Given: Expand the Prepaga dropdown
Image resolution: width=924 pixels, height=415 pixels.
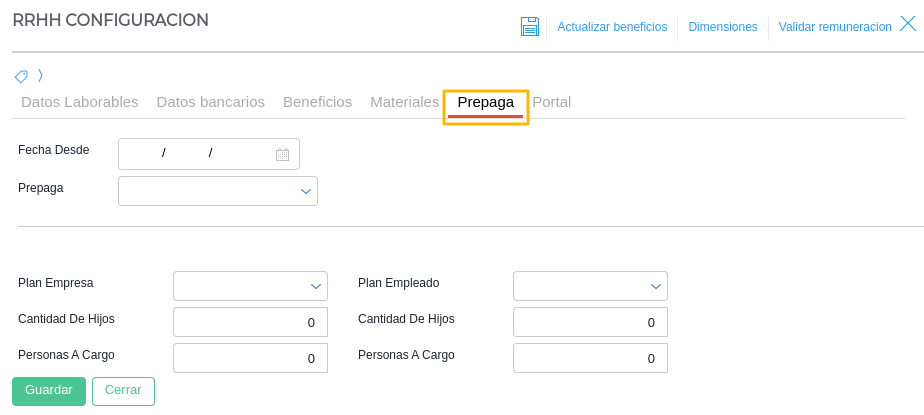Looking at the screenshot, I should click(306, 192).
